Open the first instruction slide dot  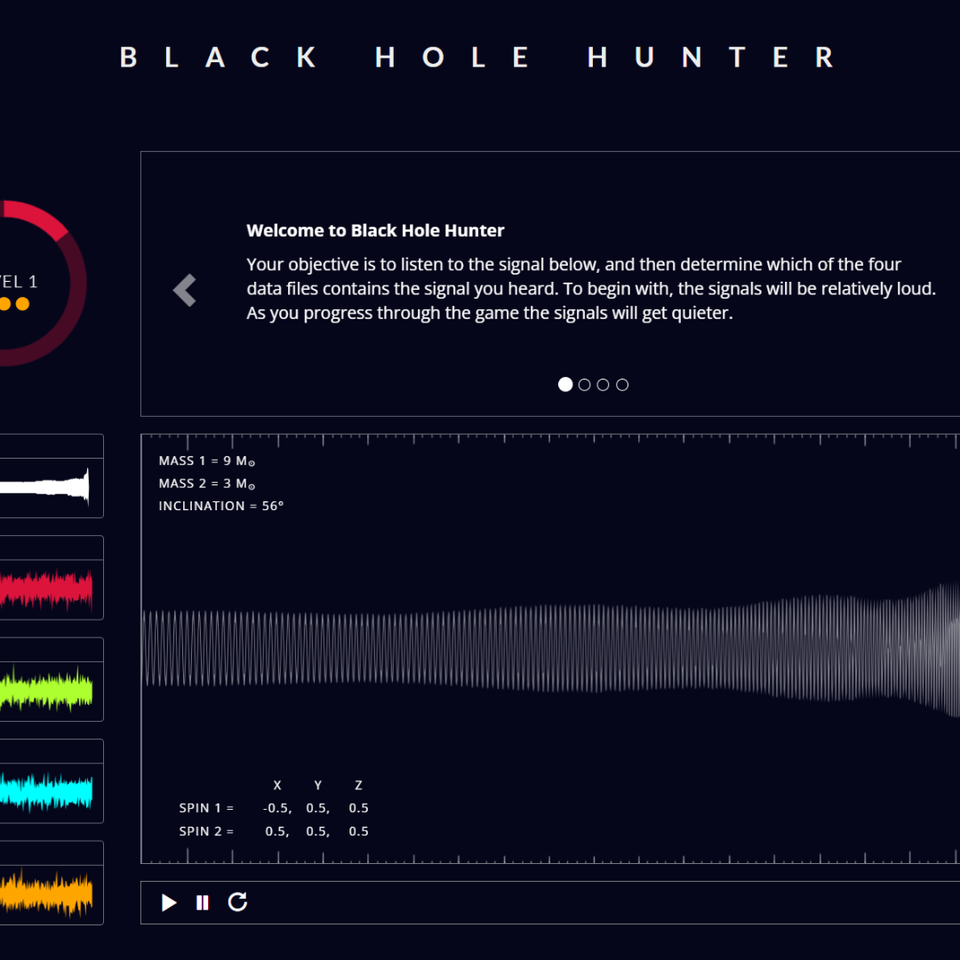click(x=565, y=384)
